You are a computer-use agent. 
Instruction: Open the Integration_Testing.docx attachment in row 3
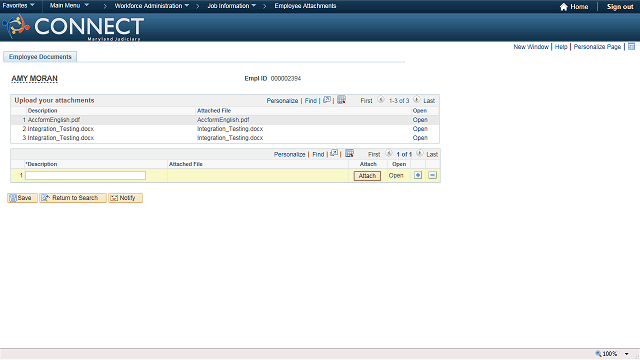click(420, 138)
